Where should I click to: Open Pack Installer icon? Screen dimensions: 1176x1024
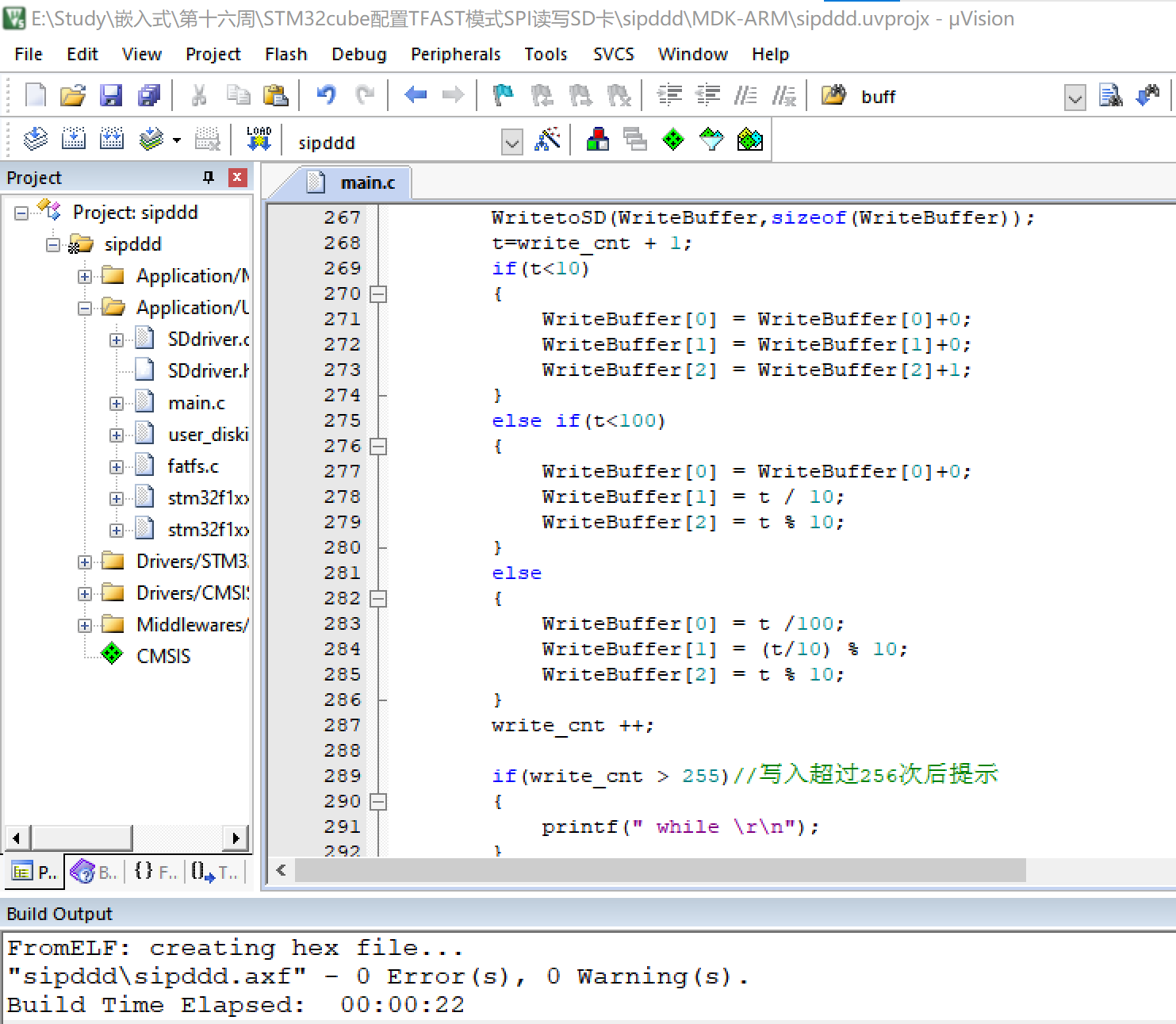pos(749,140)
